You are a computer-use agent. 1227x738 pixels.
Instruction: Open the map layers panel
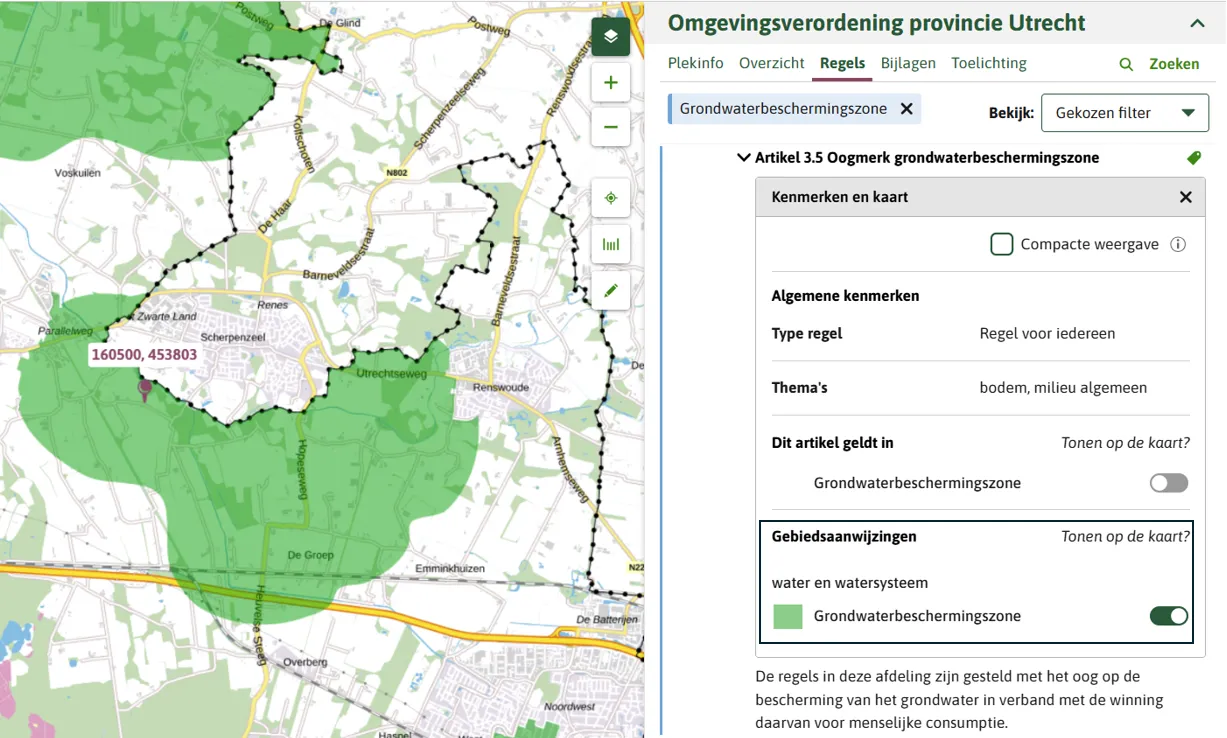click(610, 37)
